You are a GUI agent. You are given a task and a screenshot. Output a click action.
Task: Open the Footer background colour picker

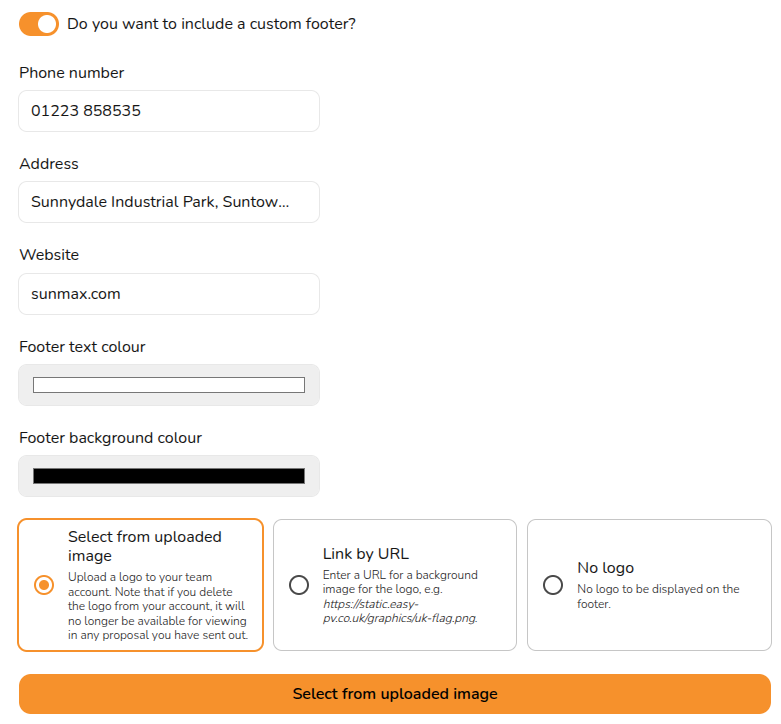tap(169, 476)
